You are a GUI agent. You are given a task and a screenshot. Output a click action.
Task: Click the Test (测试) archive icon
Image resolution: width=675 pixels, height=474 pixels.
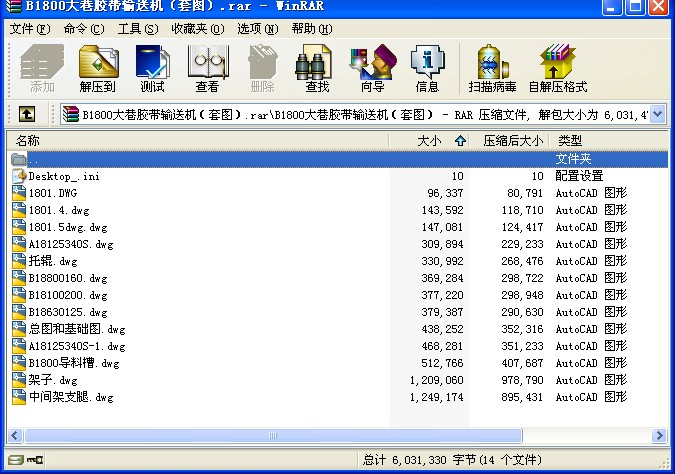(x=152, y=68)
